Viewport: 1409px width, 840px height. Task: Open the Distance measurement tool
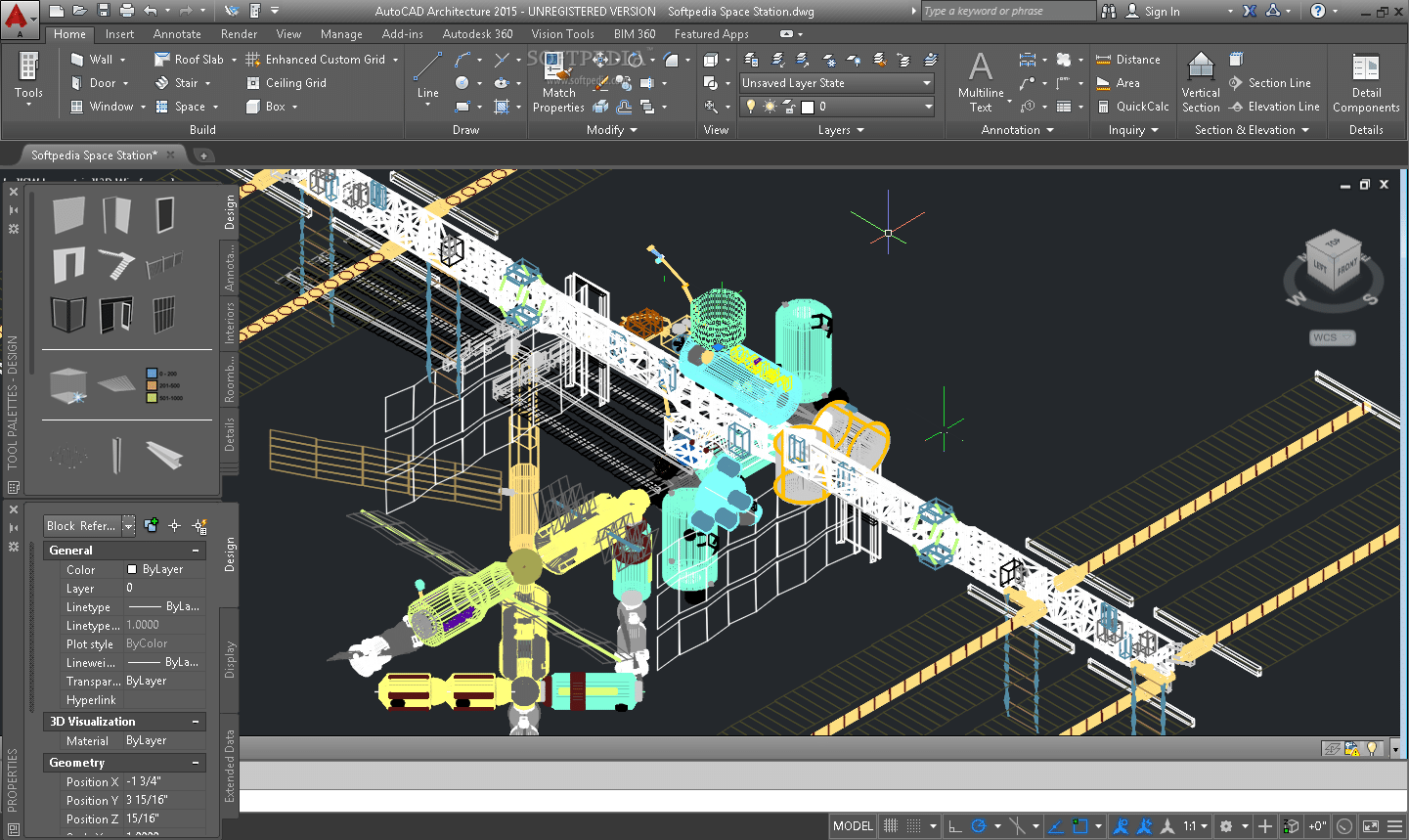coord(1127,59)
